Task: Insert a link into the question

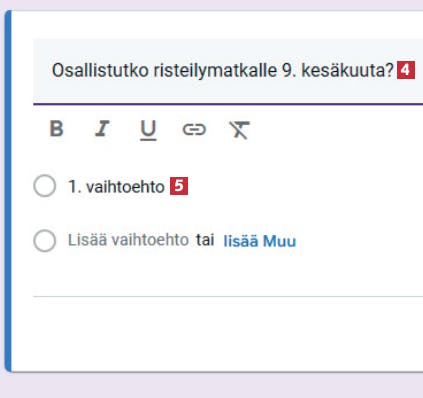Action: coord(194,129)
